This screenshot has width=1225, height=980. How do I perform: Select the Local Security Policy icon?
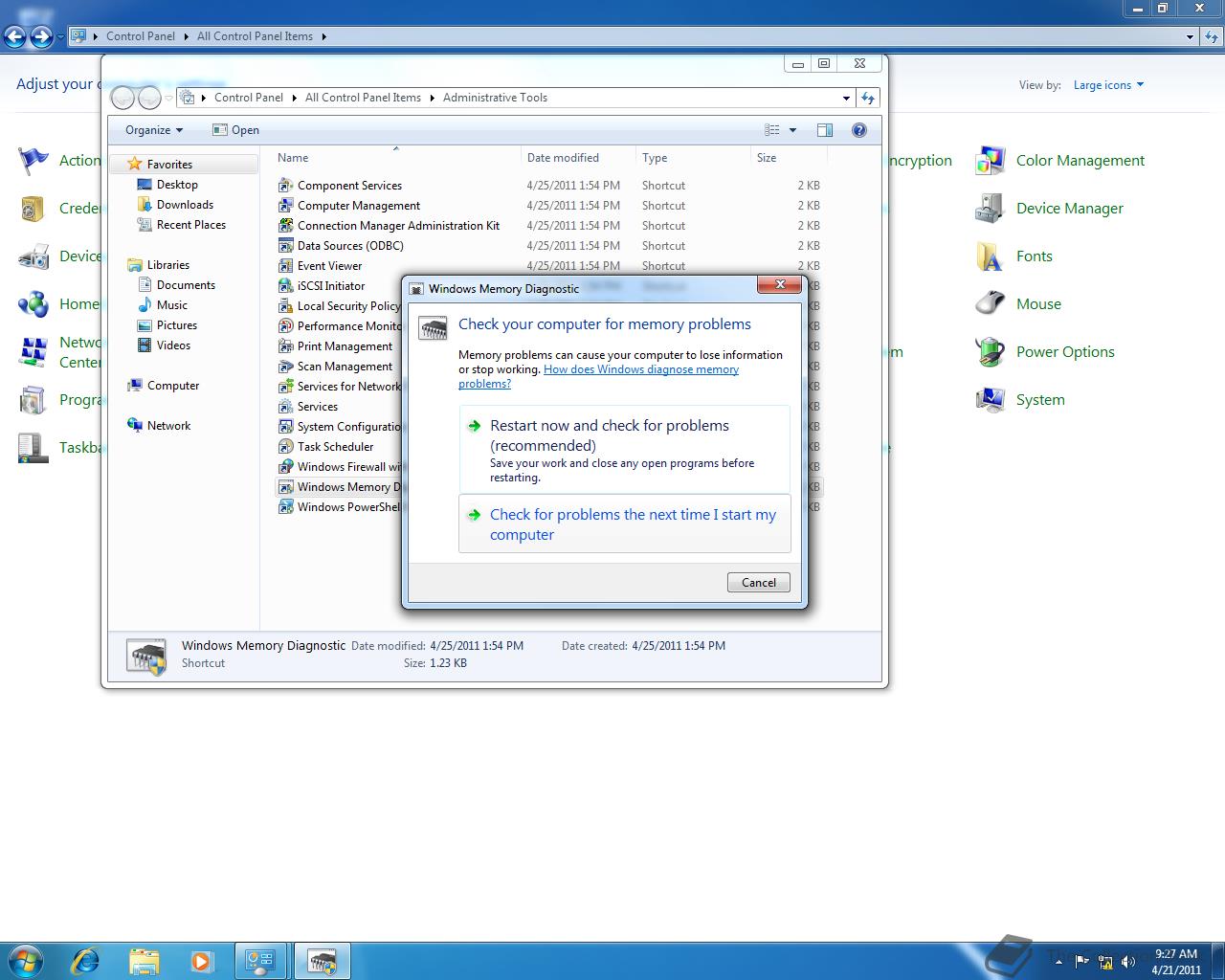click(285, 305)
